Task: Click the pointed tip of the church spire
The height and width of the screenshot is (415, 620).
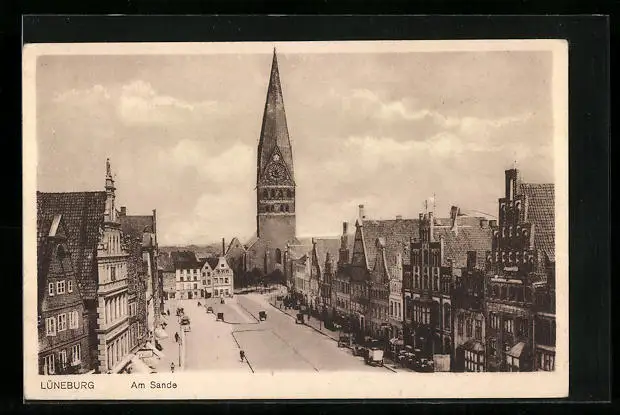Action: coord(273,52)
